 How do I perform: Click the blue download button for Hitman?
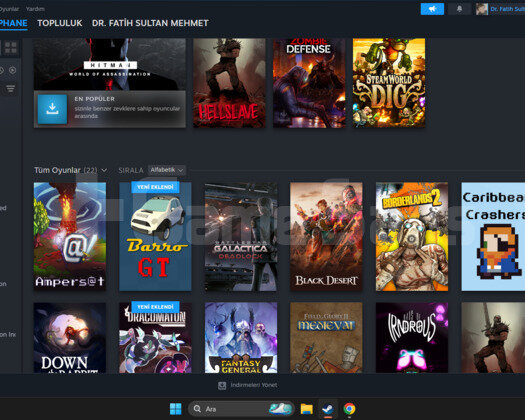(x=52, y=109)
